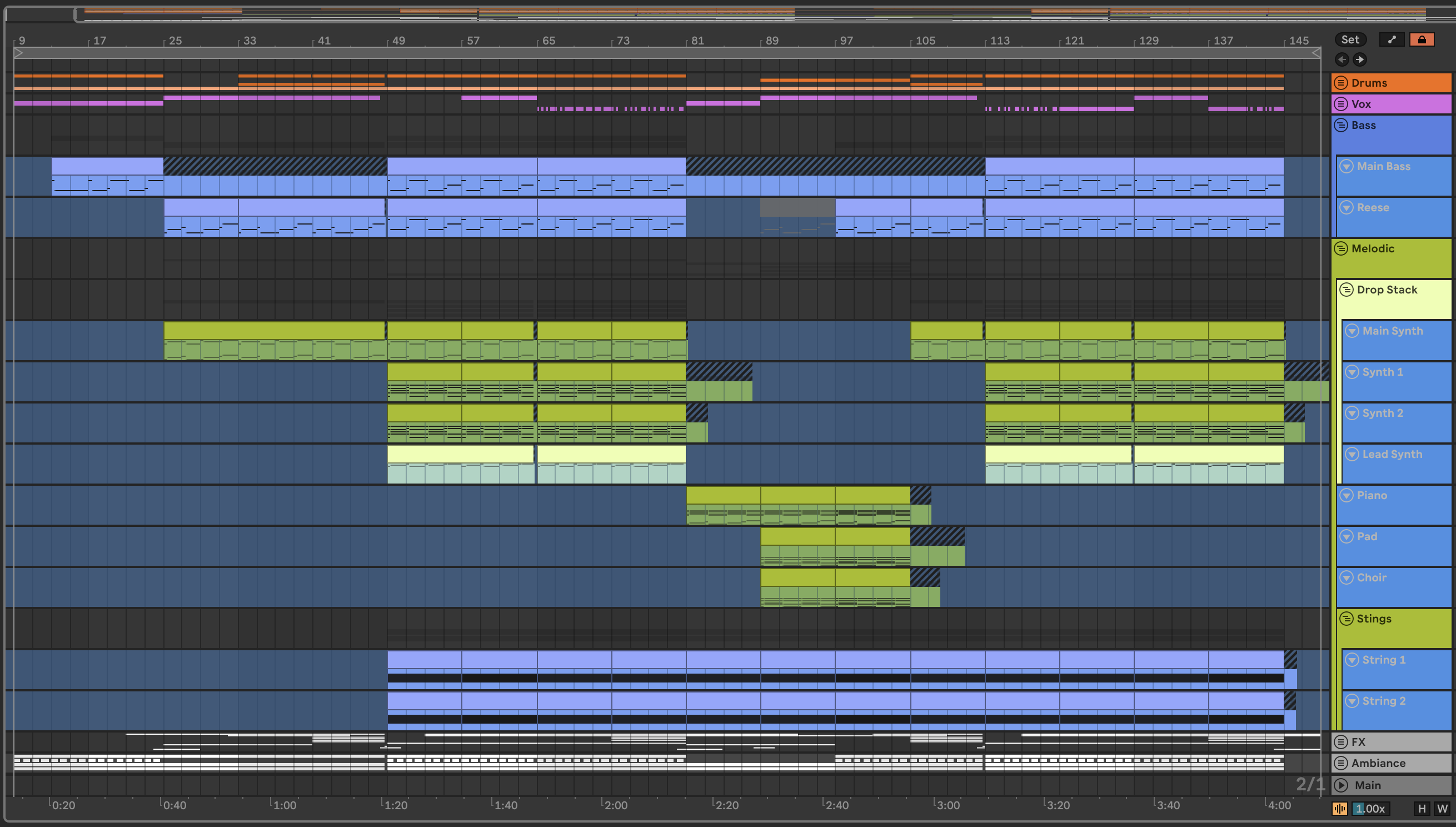Click the W optimize width button
This screenshot has width=1456, height=827.
pyautogui.click(x=1442, y=808)
